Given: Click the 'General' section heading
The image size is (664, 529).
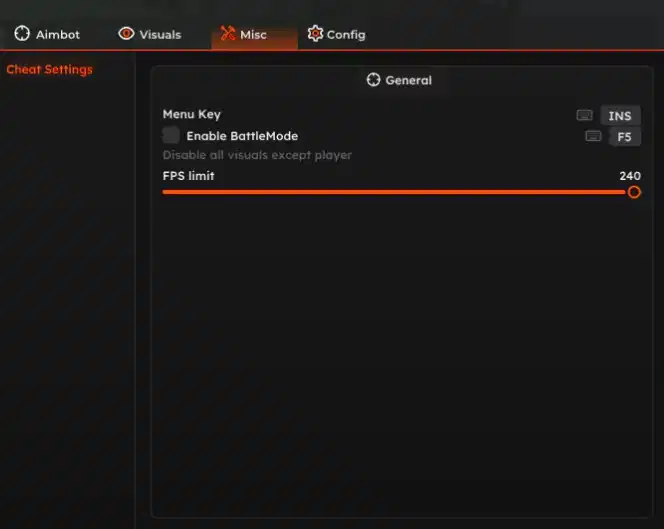Looking at the screenshot, I should (x=408, y=80).
